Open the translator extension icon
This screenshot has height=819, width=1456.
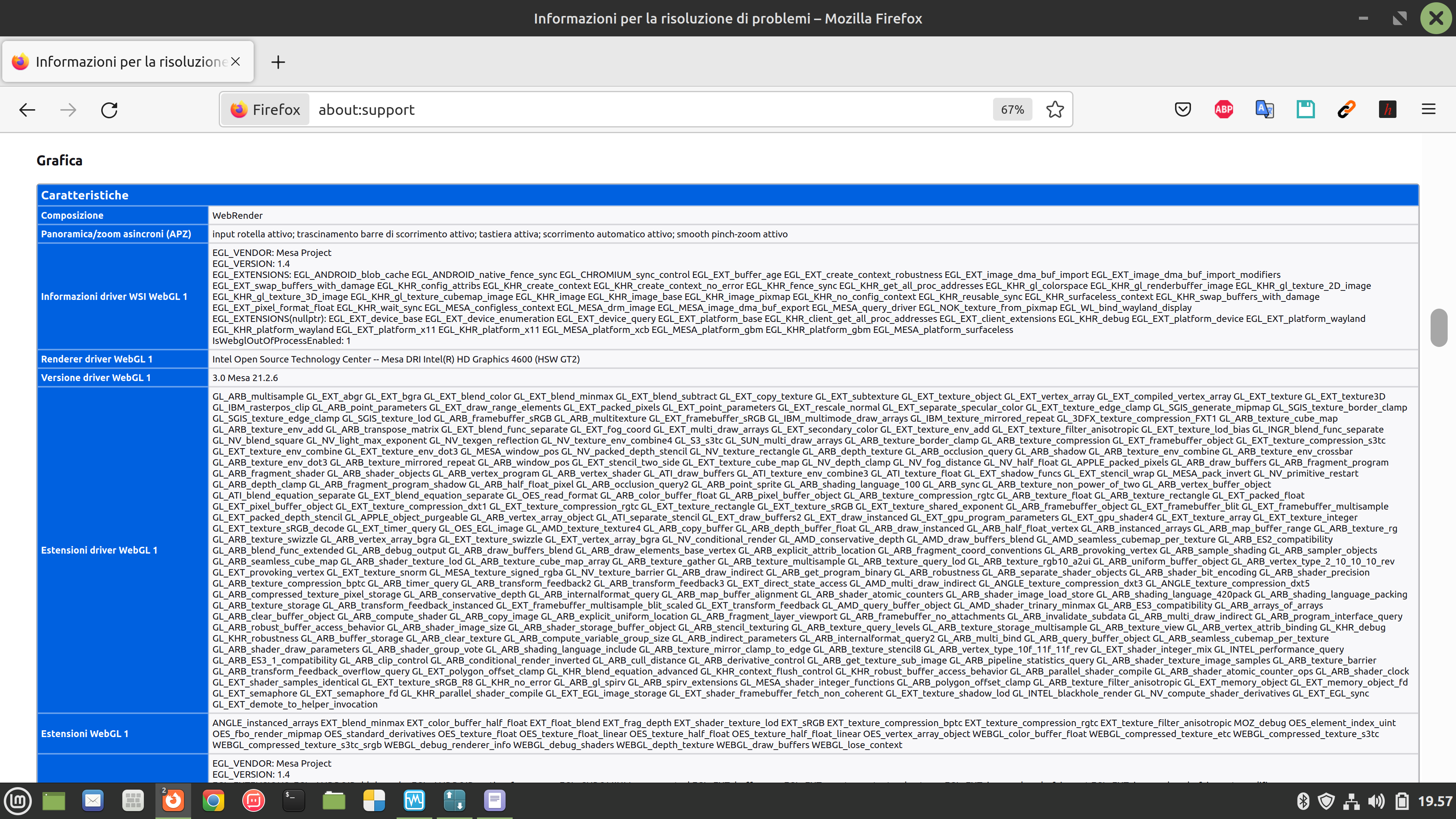1265,109
